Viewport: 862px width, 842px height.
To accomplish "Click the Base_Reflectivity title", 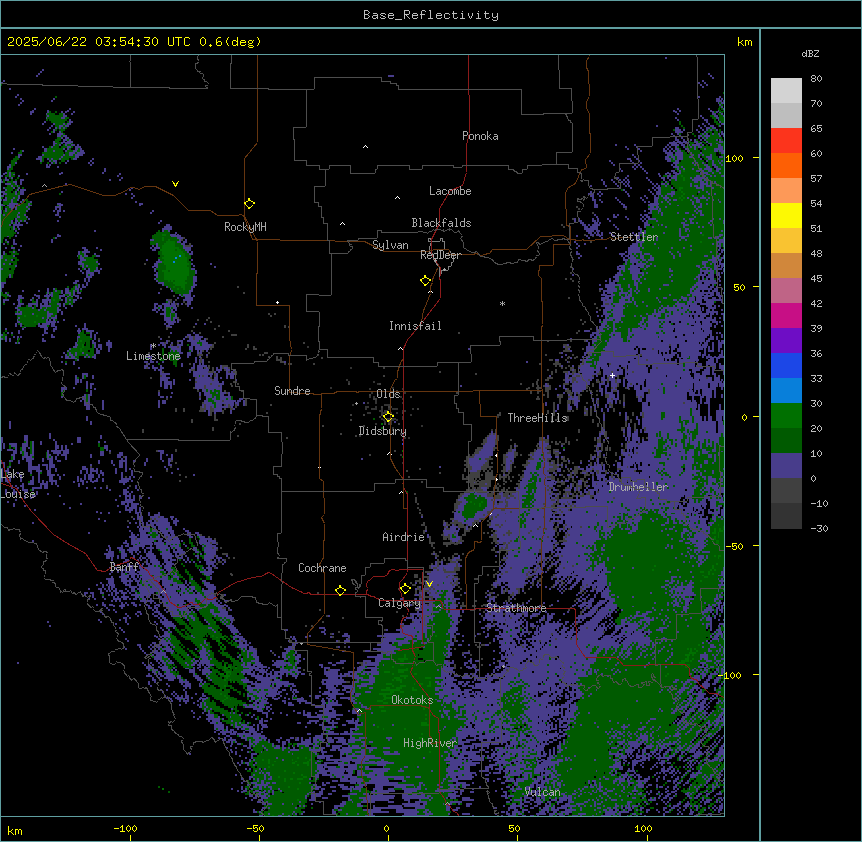I will pyautogui.click(x=431, y=15).
